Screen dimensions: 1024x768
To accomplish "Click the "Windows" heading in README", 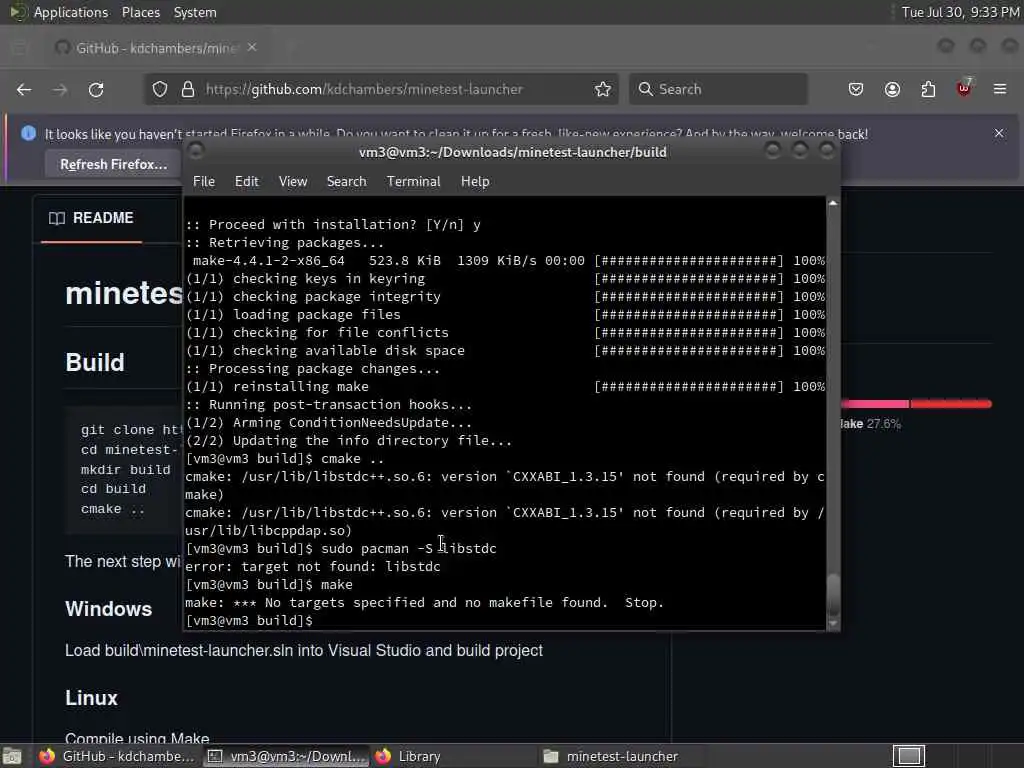I will coord(108,609).
